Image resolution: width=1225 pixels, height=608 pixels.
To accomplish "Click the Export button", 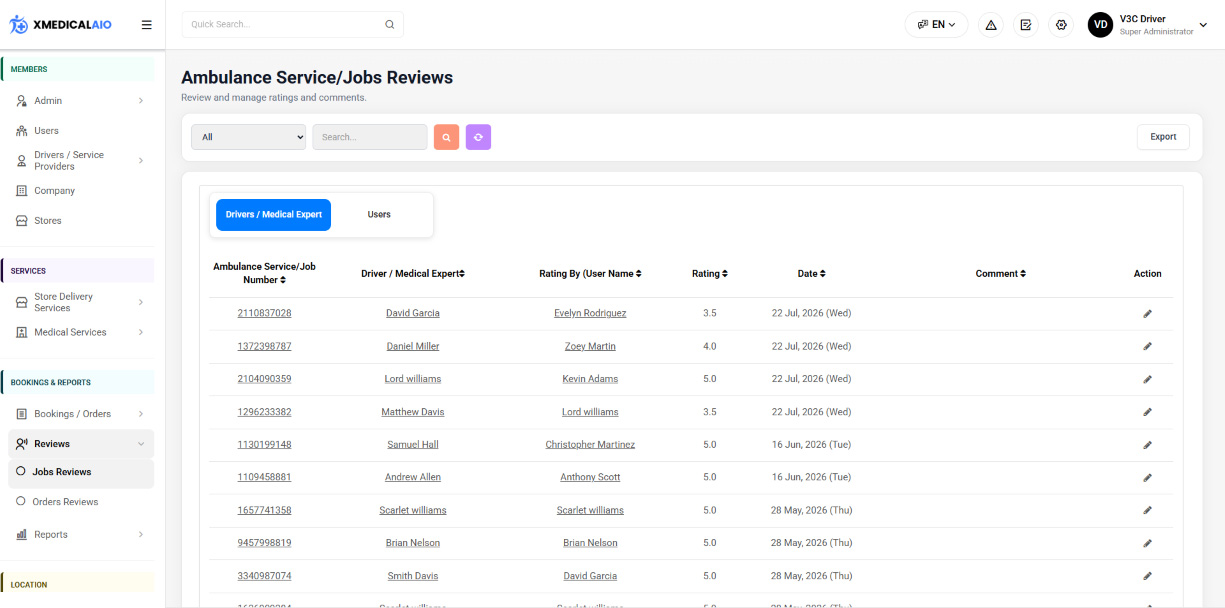I will click(1163, 137).
